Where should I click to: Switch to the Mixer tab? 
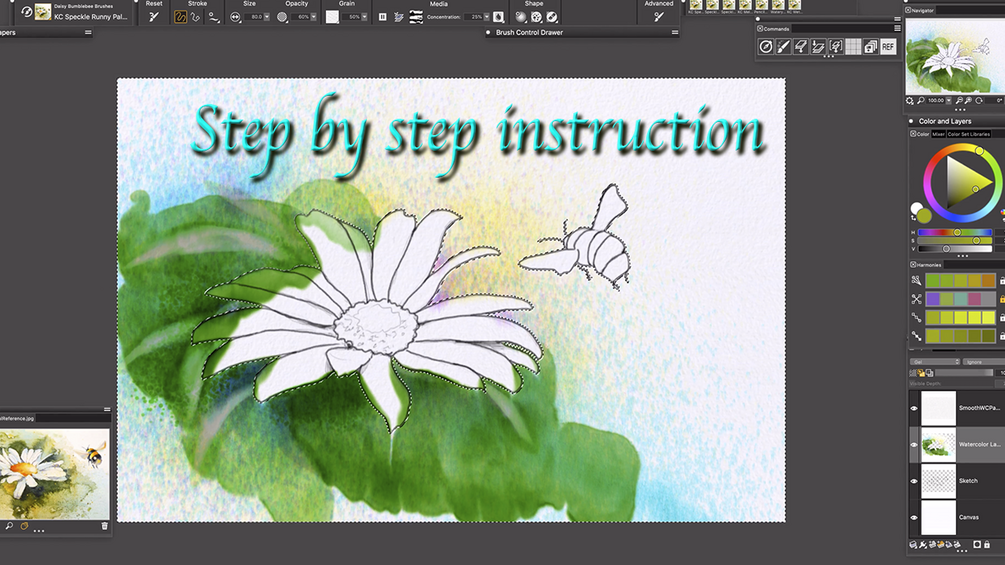point(938,134)
